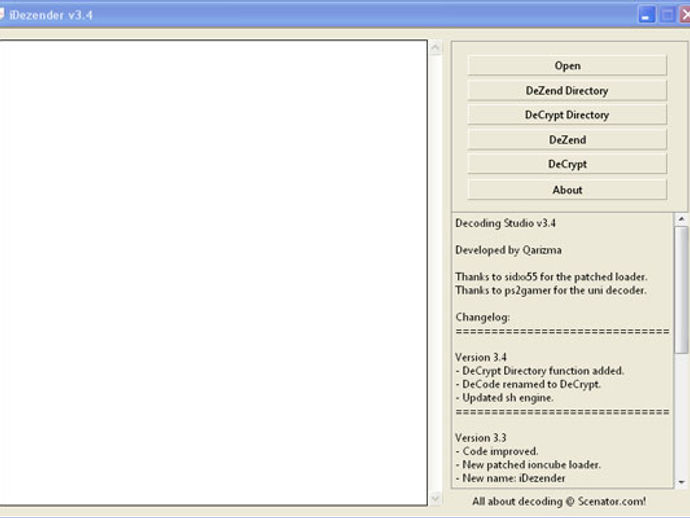The height and width of the screenshot is (518, 690).
Task: Choose the DeCrypt Directory button
Action: click(x=567, y=115)
